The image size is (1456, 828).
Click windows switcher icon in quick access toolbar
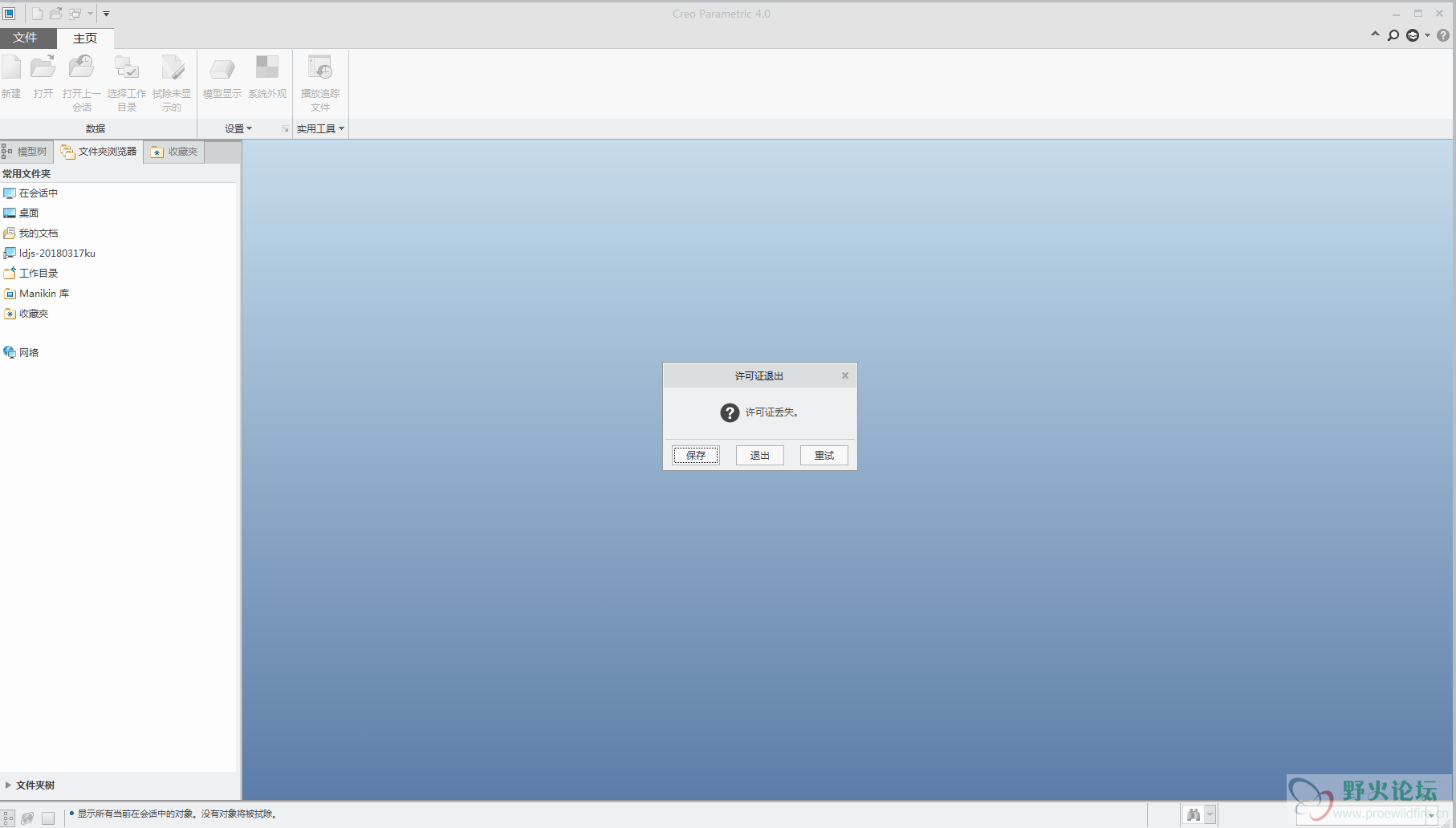tap(75, 14)
